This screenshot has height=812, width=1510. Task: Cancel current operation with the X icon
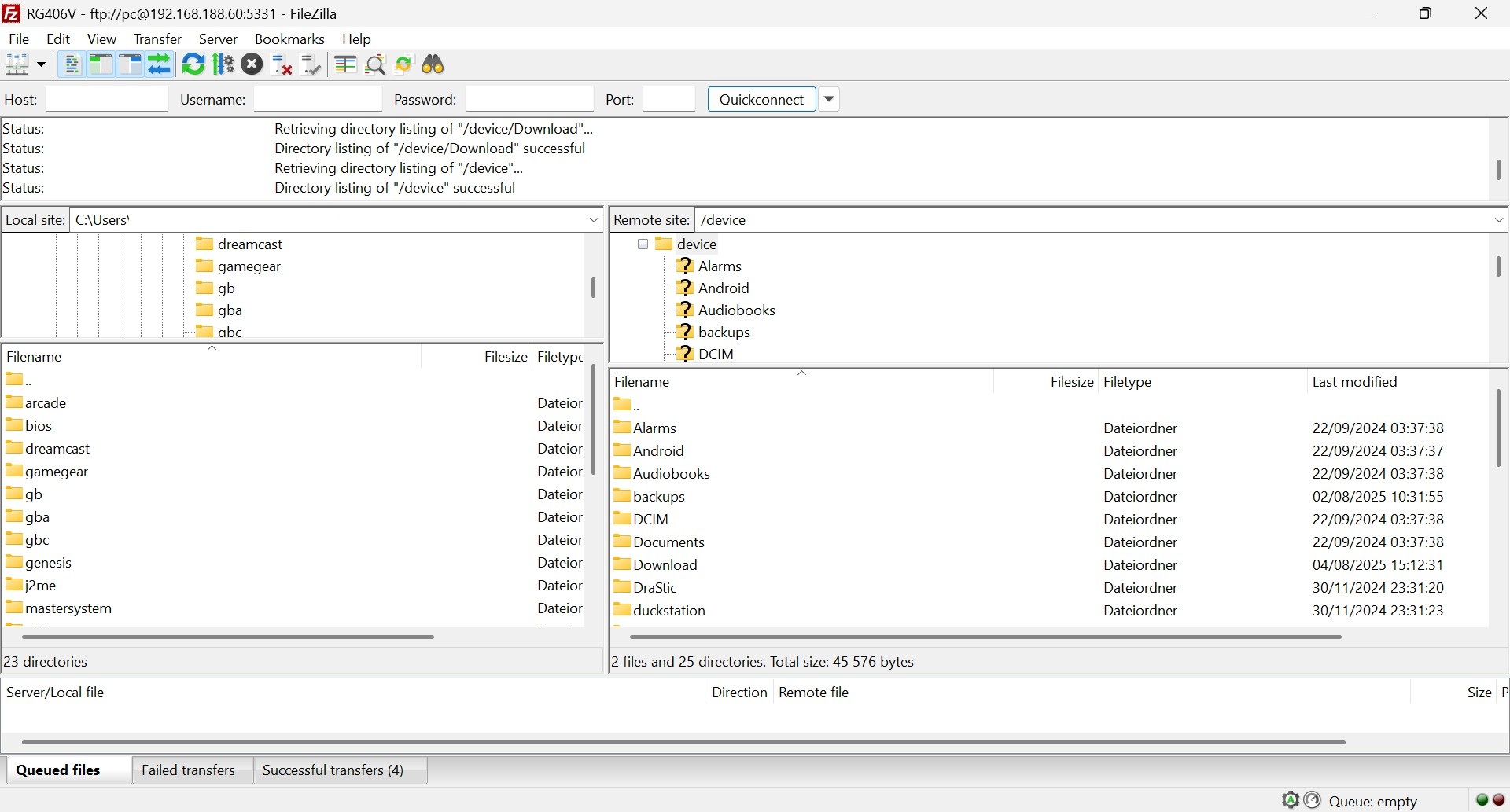coord(252,64)
